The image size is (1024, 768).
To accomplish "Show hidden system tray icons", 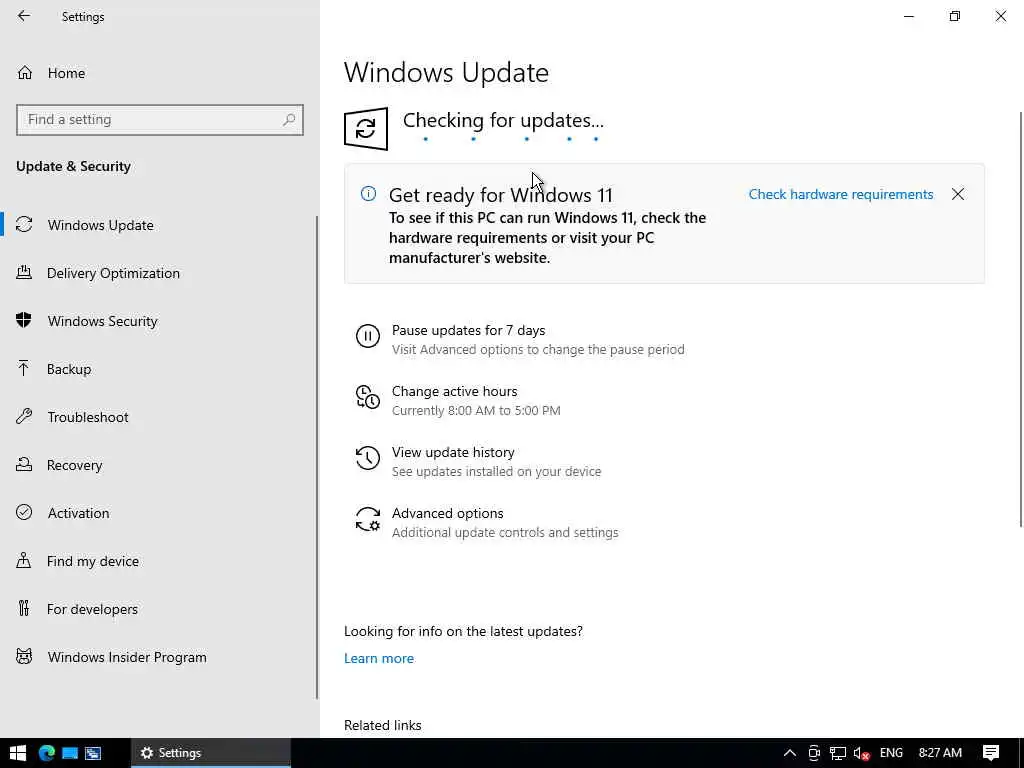I will [790, 753].
